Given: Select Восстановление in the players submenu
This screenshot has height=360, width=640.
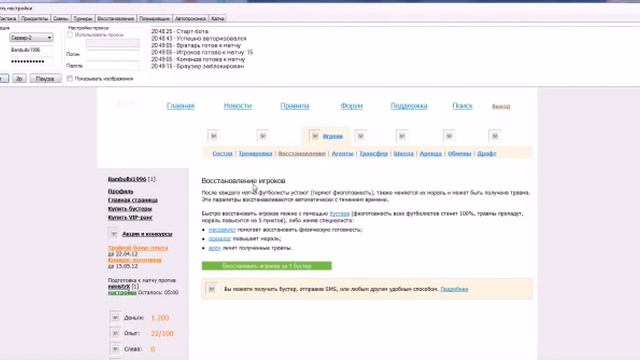Looking at the screenshot, I should click(302, 153).
